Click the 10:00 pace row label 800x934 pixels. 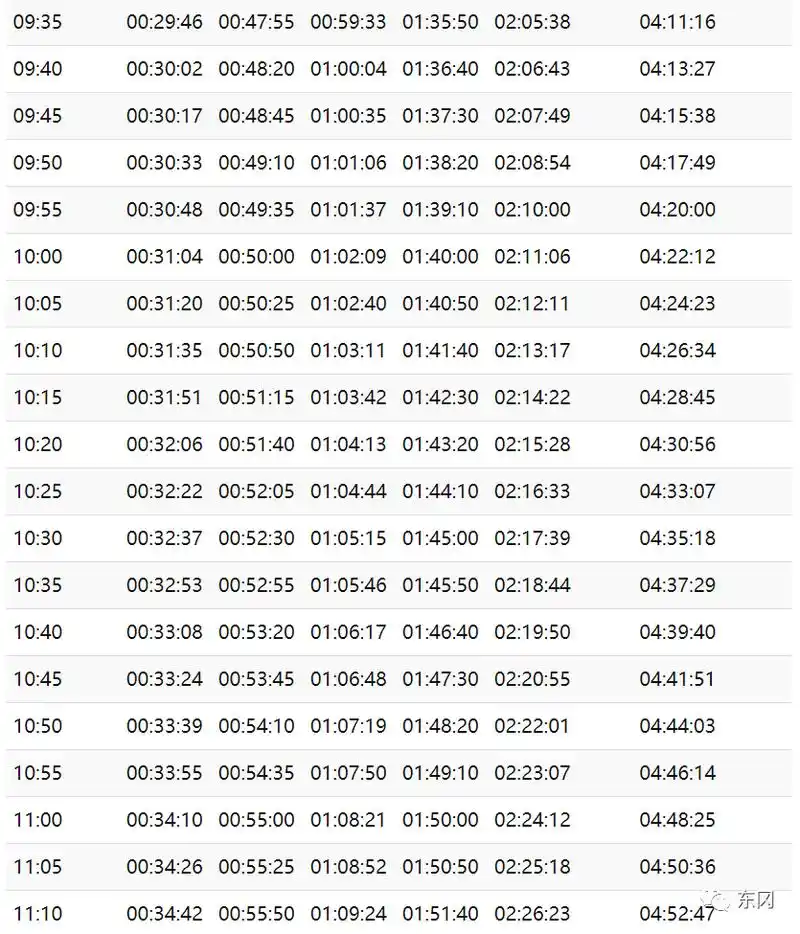[37, 257]
